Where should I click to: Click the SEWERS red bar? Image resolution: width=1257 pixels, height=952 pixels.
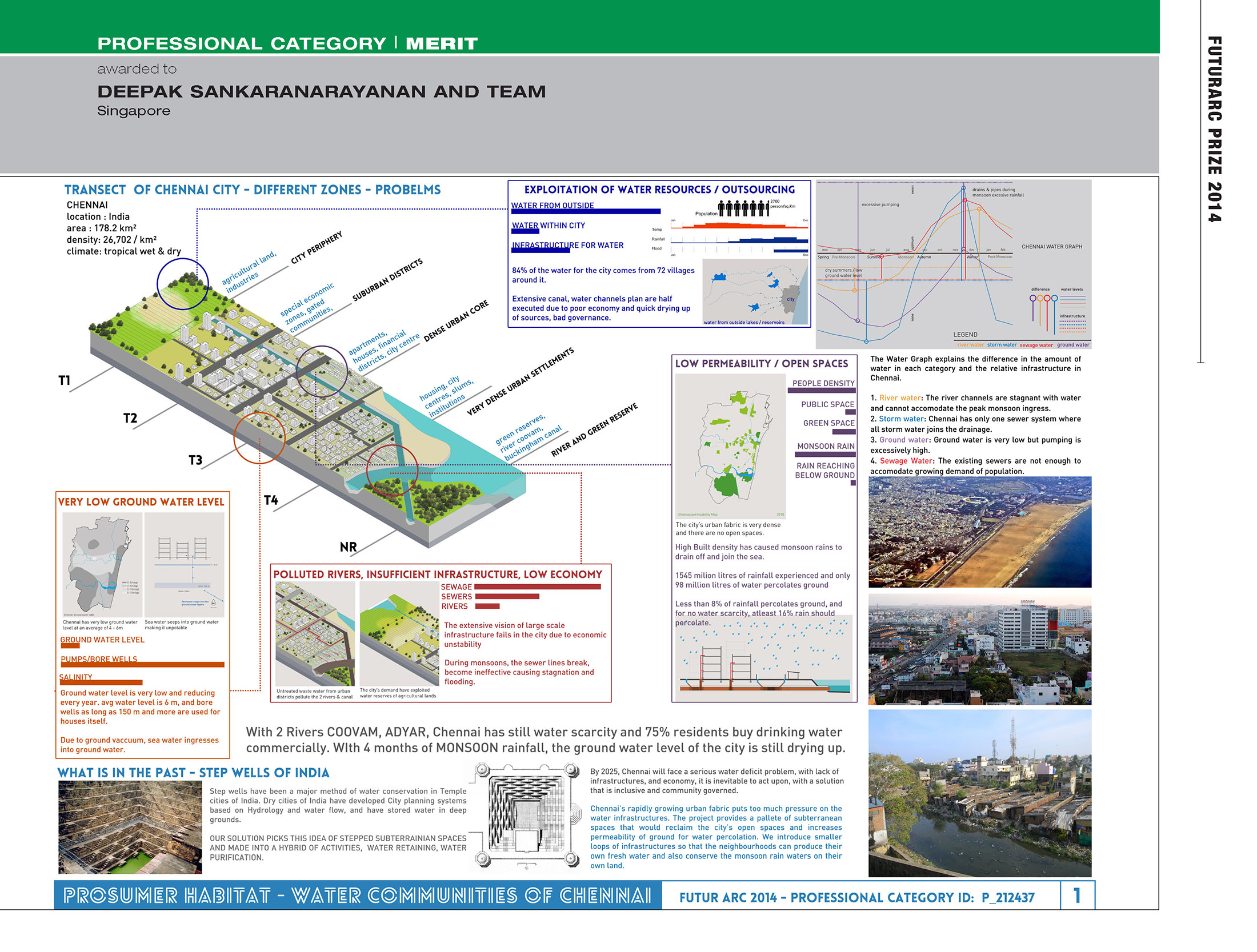(507, 596)
